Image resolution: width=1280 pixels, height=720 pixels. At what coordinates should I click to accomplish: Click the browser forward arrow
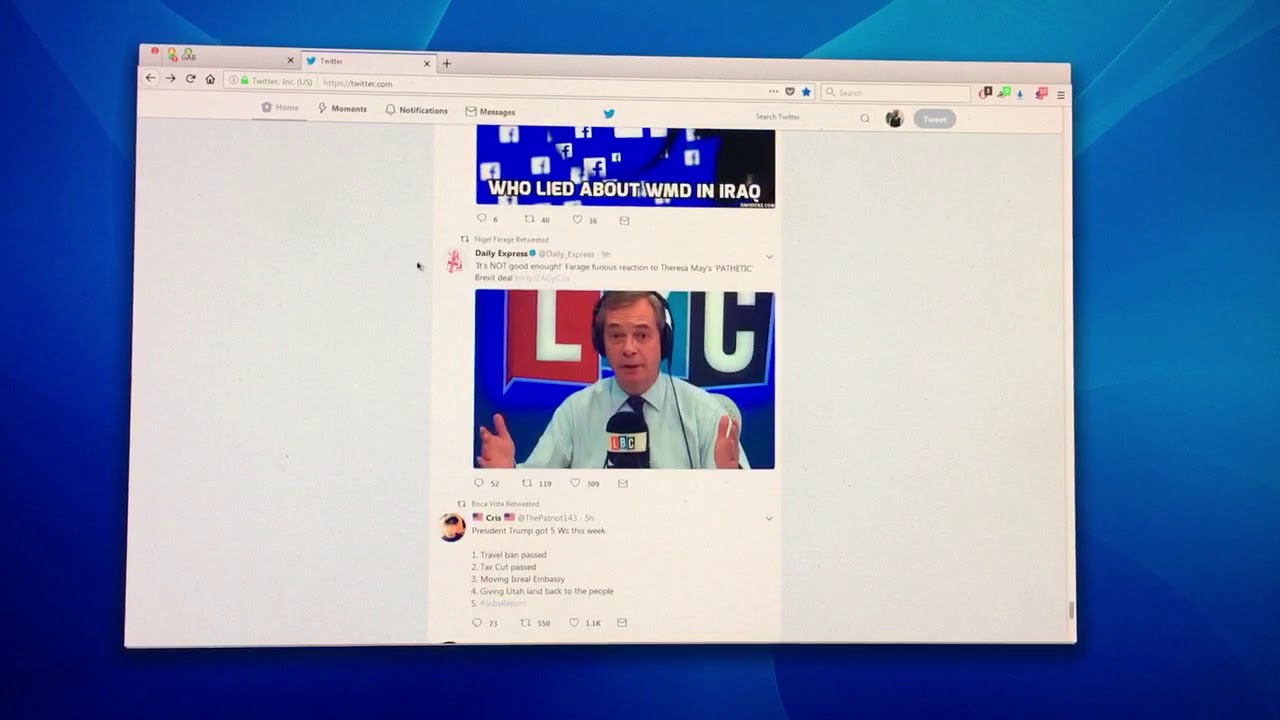point(170,78)
